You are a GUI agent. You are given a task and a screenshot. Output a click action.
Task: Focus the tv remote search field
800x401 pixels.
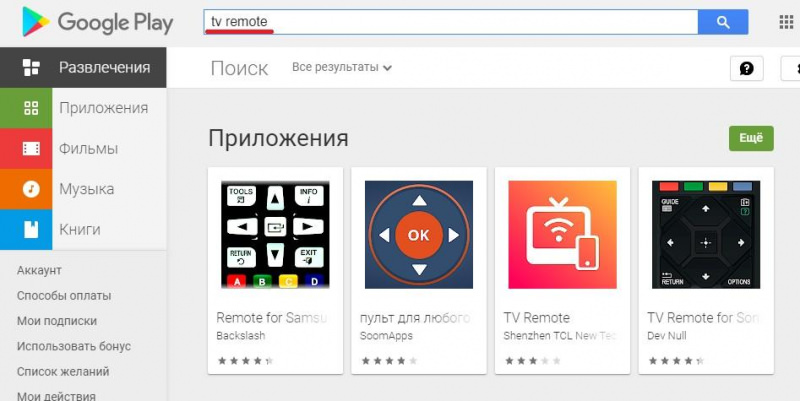(x=451, y=22)
